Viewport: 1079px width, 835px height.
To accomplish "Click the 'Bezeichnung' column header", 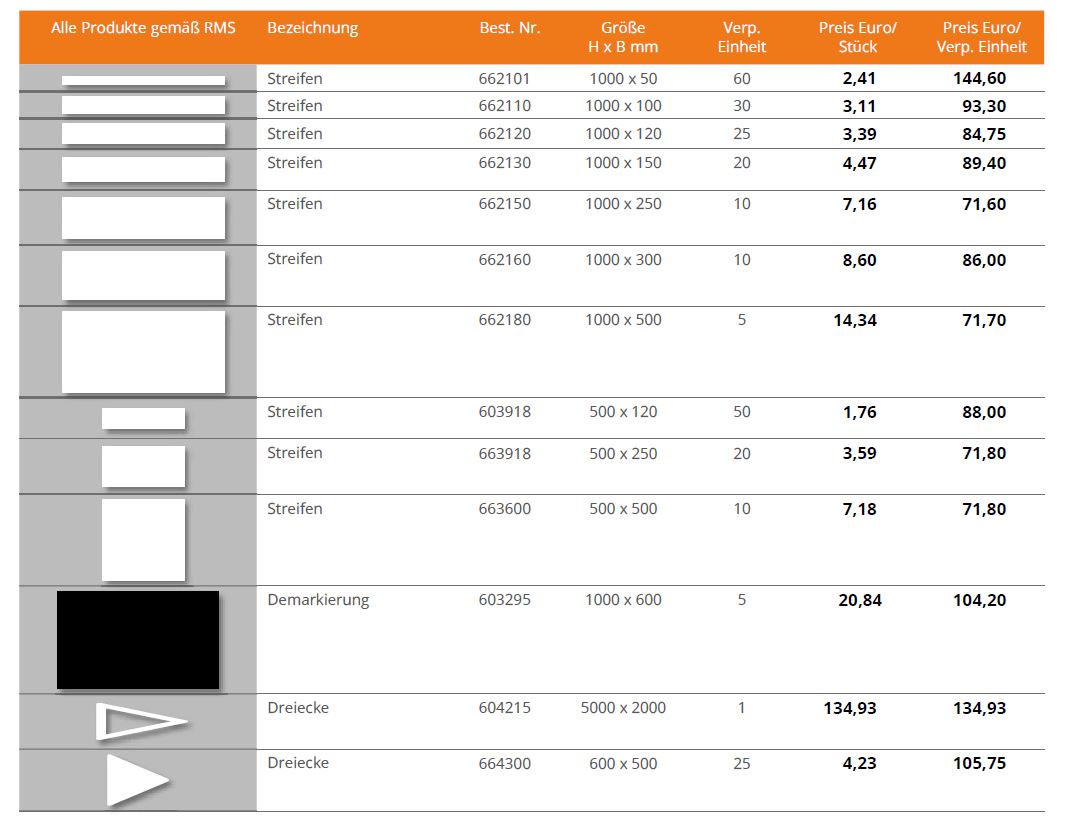I will [312, 28].
